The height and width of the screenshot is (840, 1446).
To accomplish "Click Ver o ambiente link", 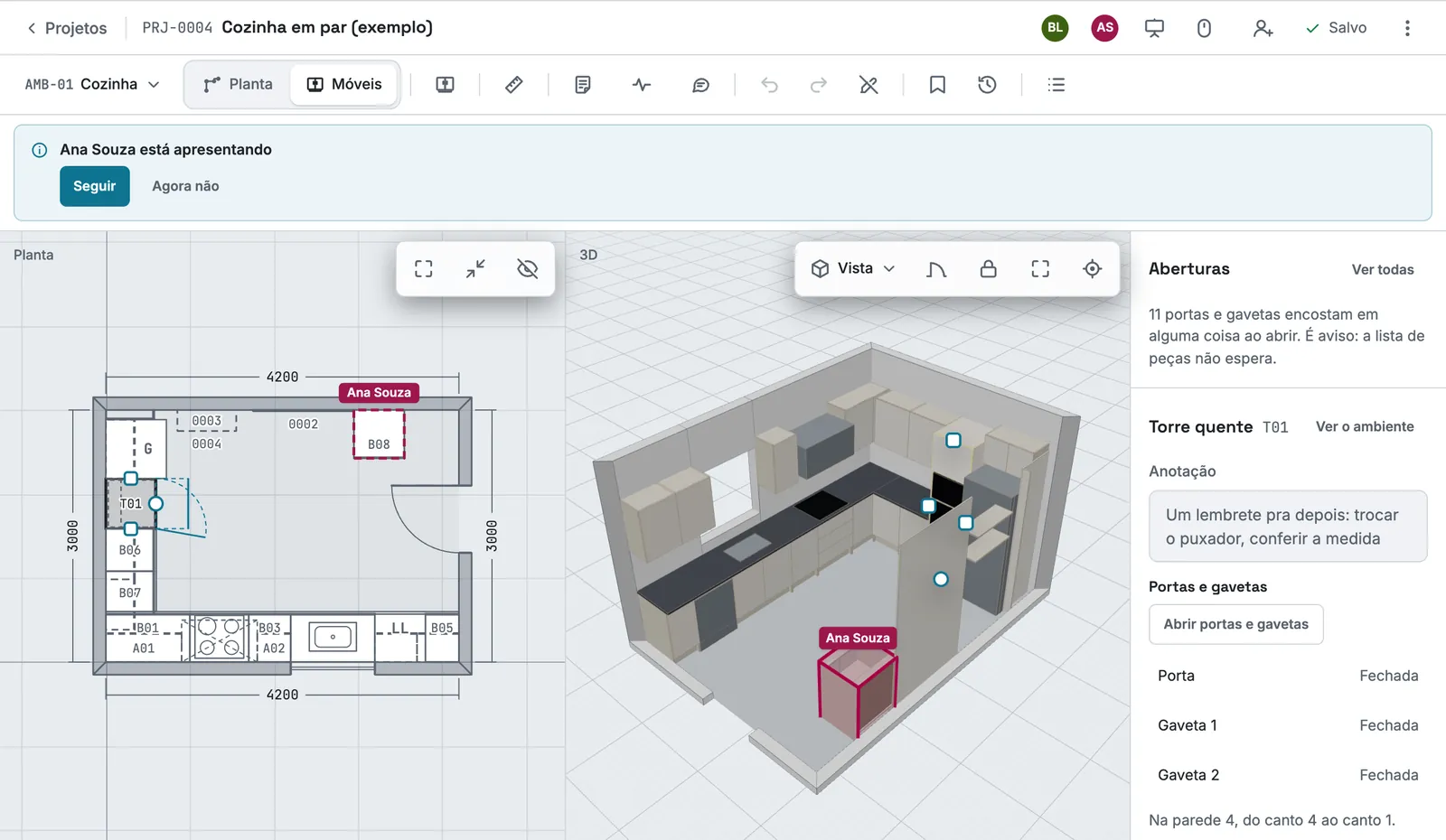I will click(1365, 426).
